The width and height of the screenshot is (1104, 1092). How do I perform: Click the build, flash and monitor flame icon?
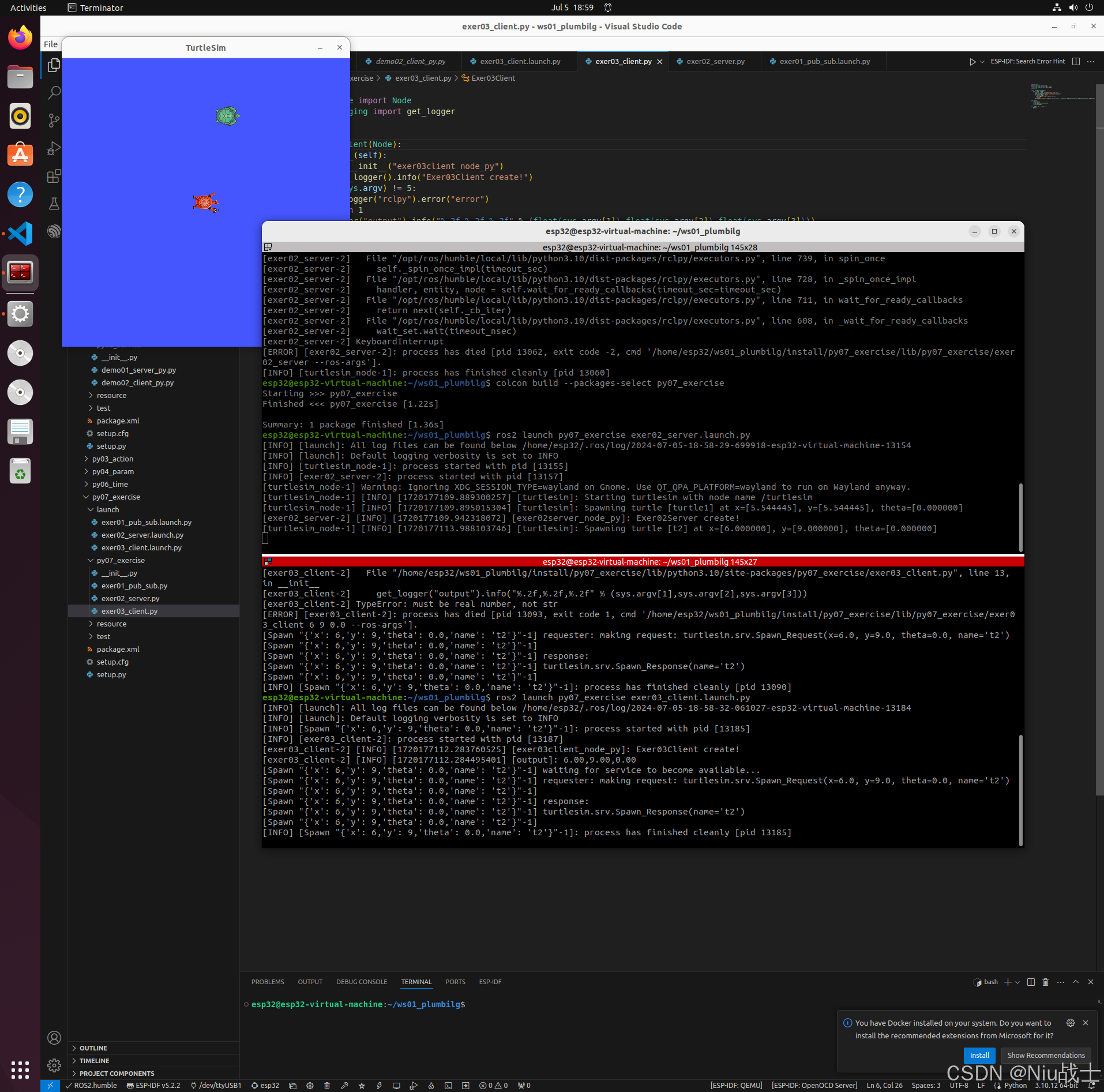pos(431,1086)
